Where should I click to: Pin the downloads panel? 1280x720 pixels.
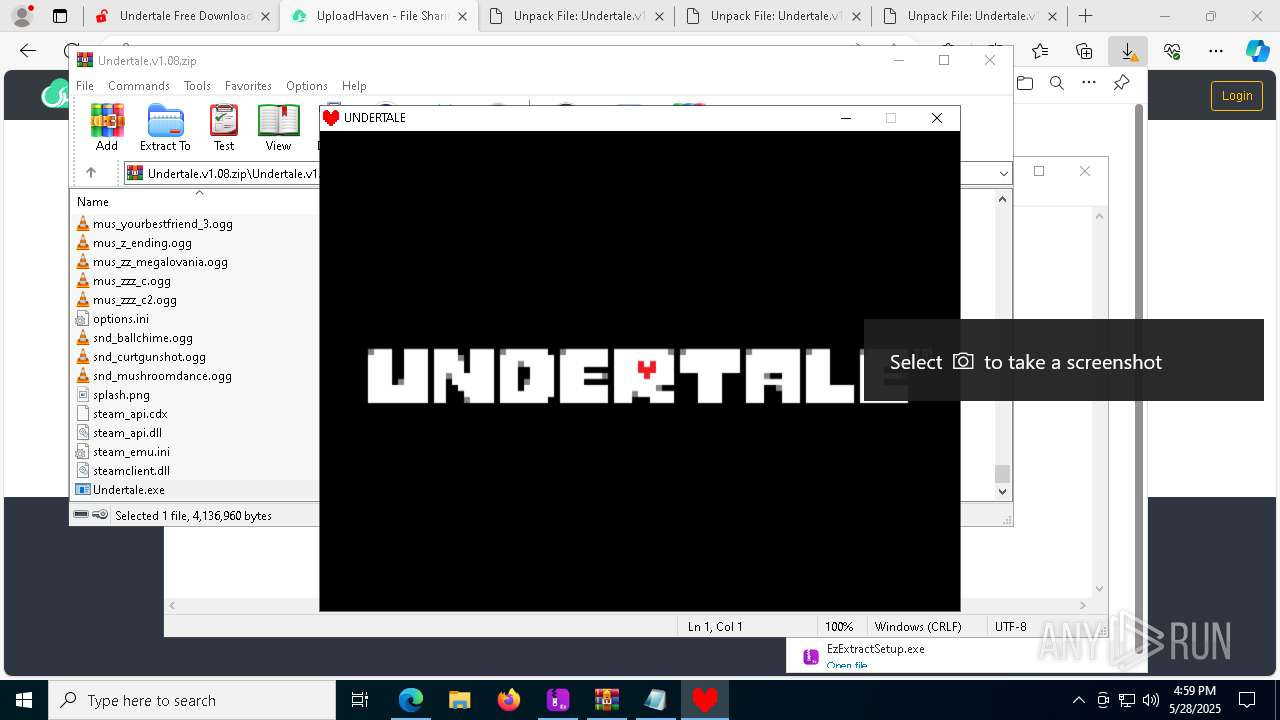[x=1121, y=84]
